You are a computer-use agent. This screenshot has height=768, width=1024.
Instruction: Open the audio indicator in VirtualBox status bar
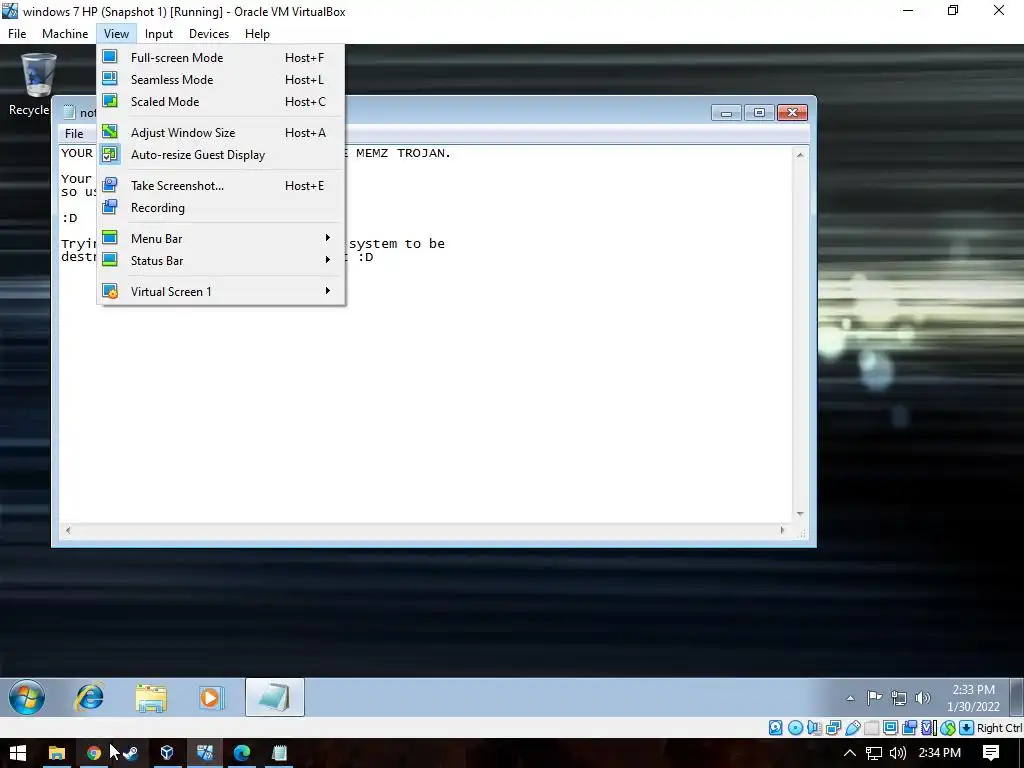click(814, 728)
